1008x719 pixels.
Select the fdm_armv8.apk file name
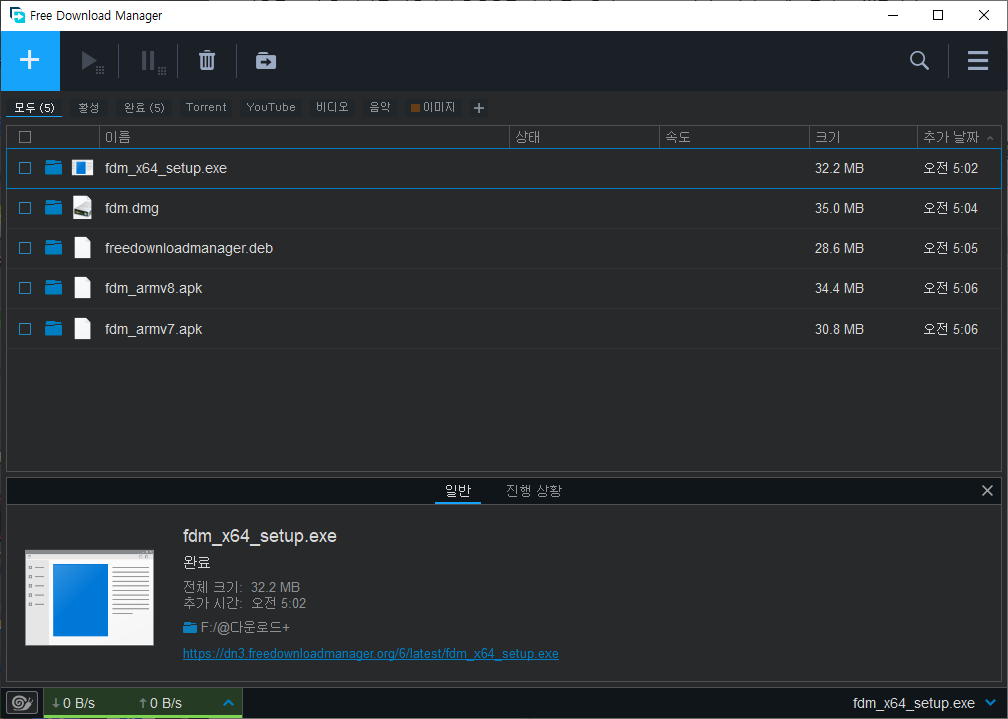tap(154, 288)
